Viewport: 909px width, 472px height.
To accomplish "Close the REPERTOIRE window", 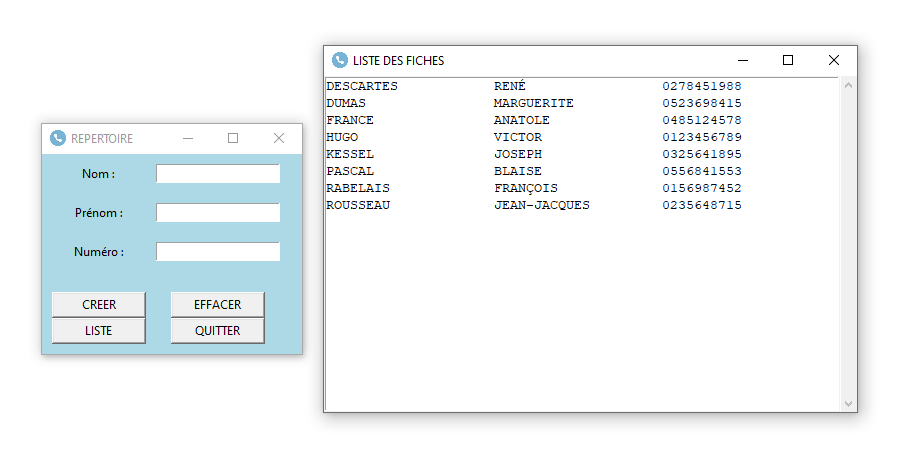I will coord(279,139).
